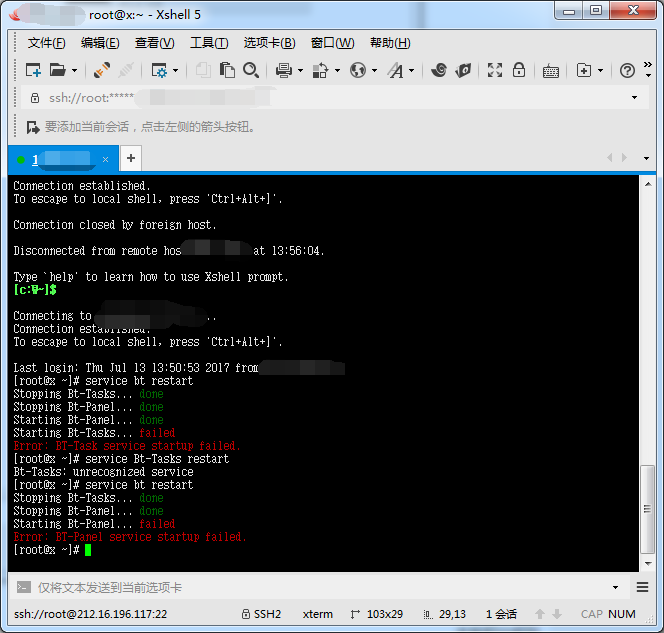Expand the Properties icon dropdown arrow
The image size is (664, 633).
176,70
